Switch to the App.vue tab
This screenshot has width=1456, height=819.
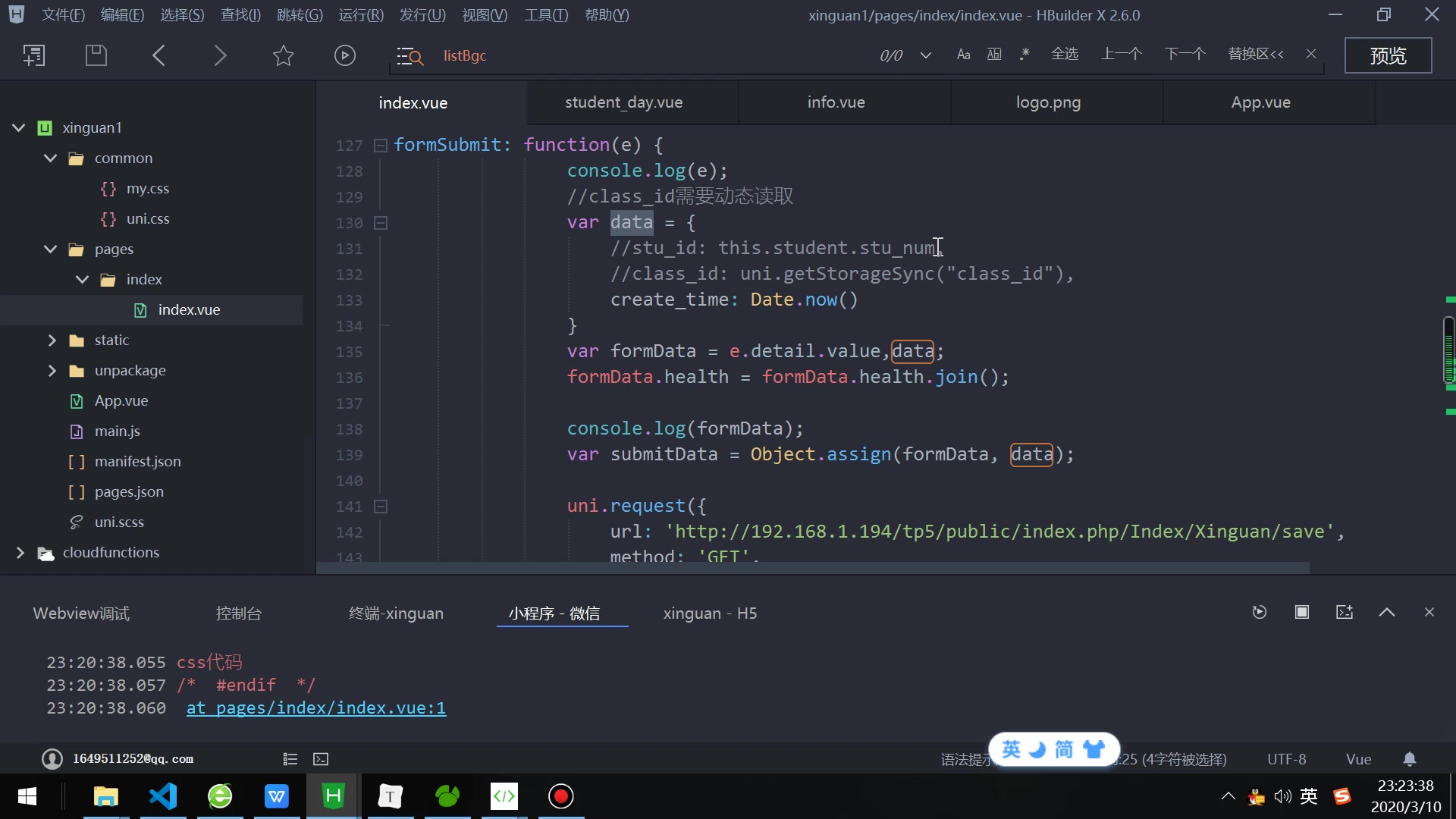(1261, 102)
